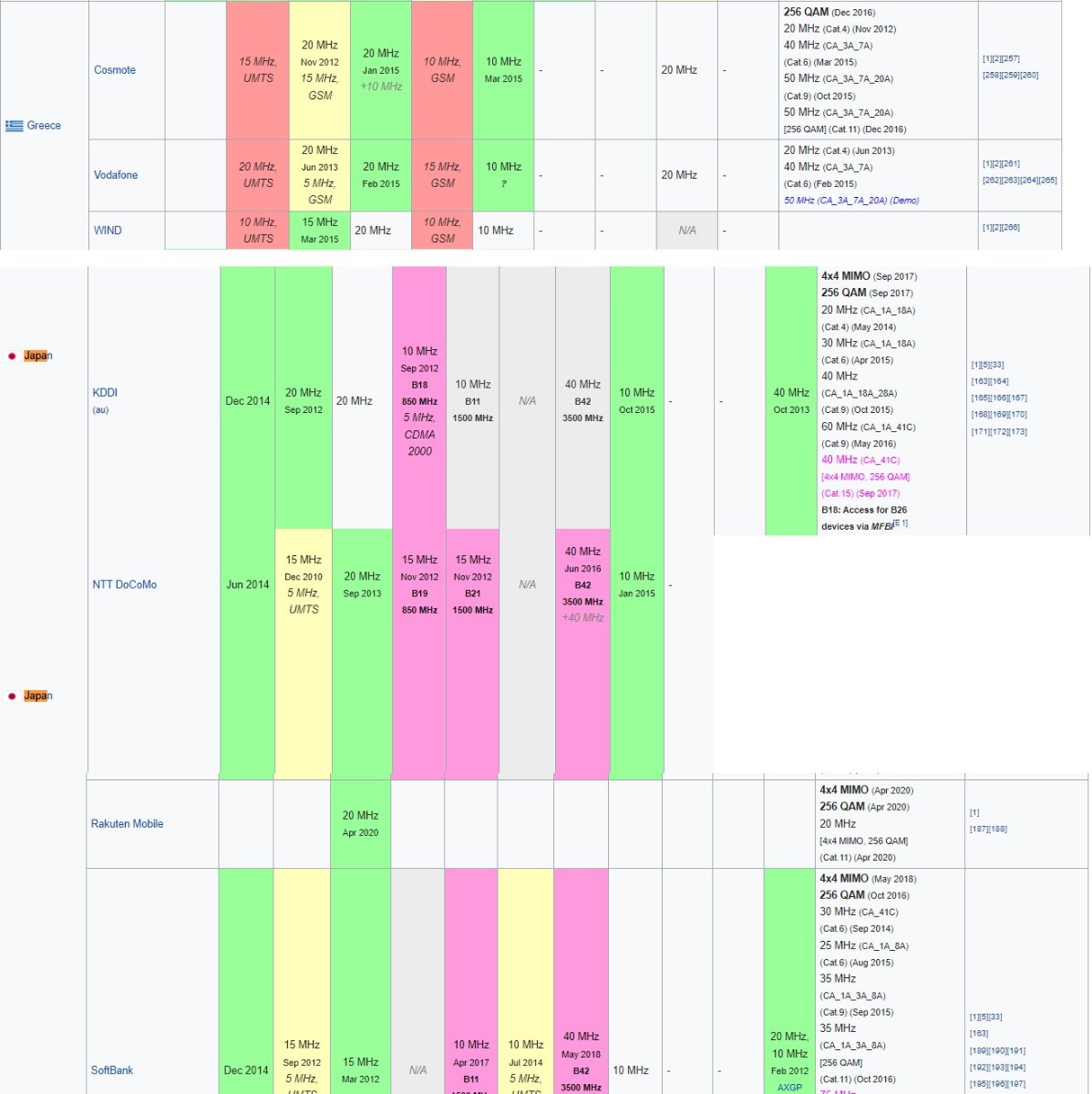Open the SoftBank operator link
The width and height of the screenshot is (1092, 1094).
click(112, 1070)
